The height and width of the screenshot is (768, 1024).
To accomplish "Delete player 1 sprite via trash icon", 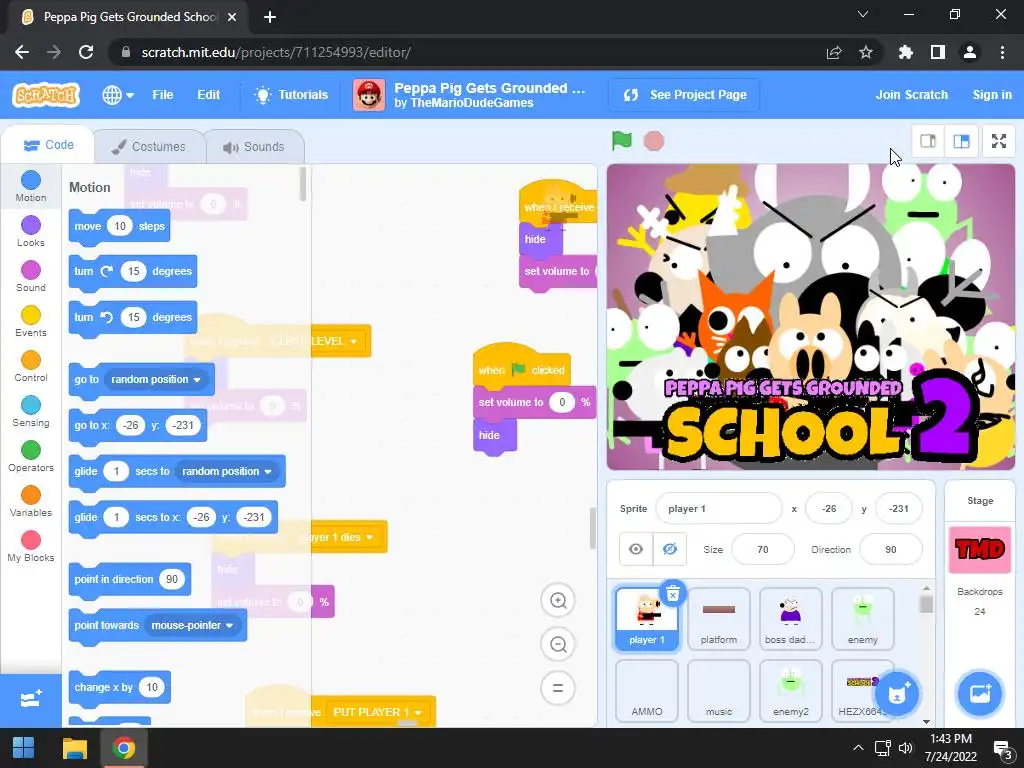I will 672,593.
